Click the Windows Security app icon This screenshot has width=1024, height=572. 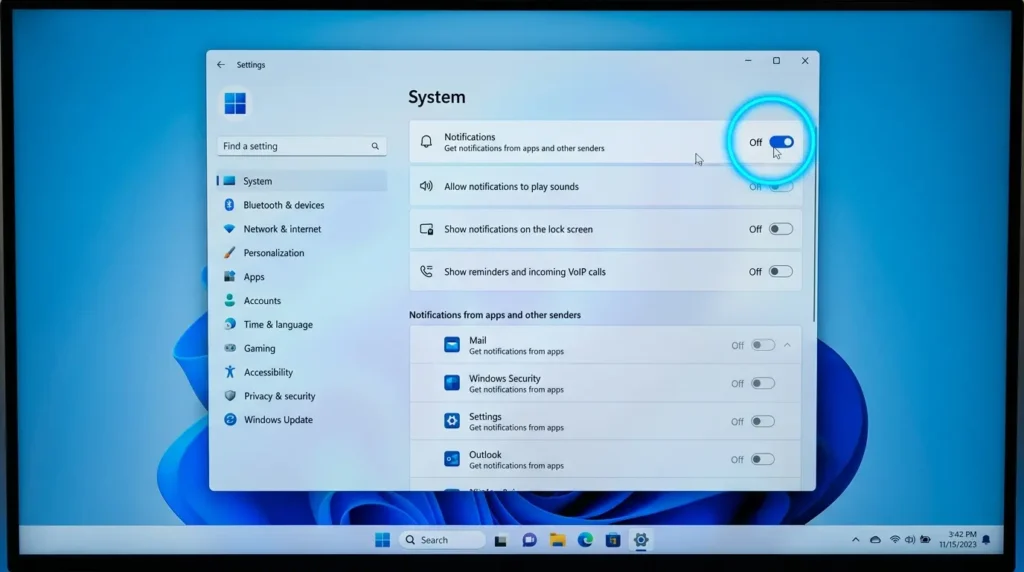(x=452, y=383)
